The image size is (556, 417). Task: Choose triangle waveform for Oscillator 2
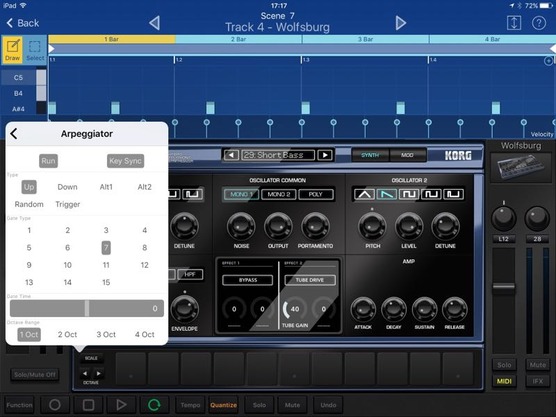(x=365, y=194)
